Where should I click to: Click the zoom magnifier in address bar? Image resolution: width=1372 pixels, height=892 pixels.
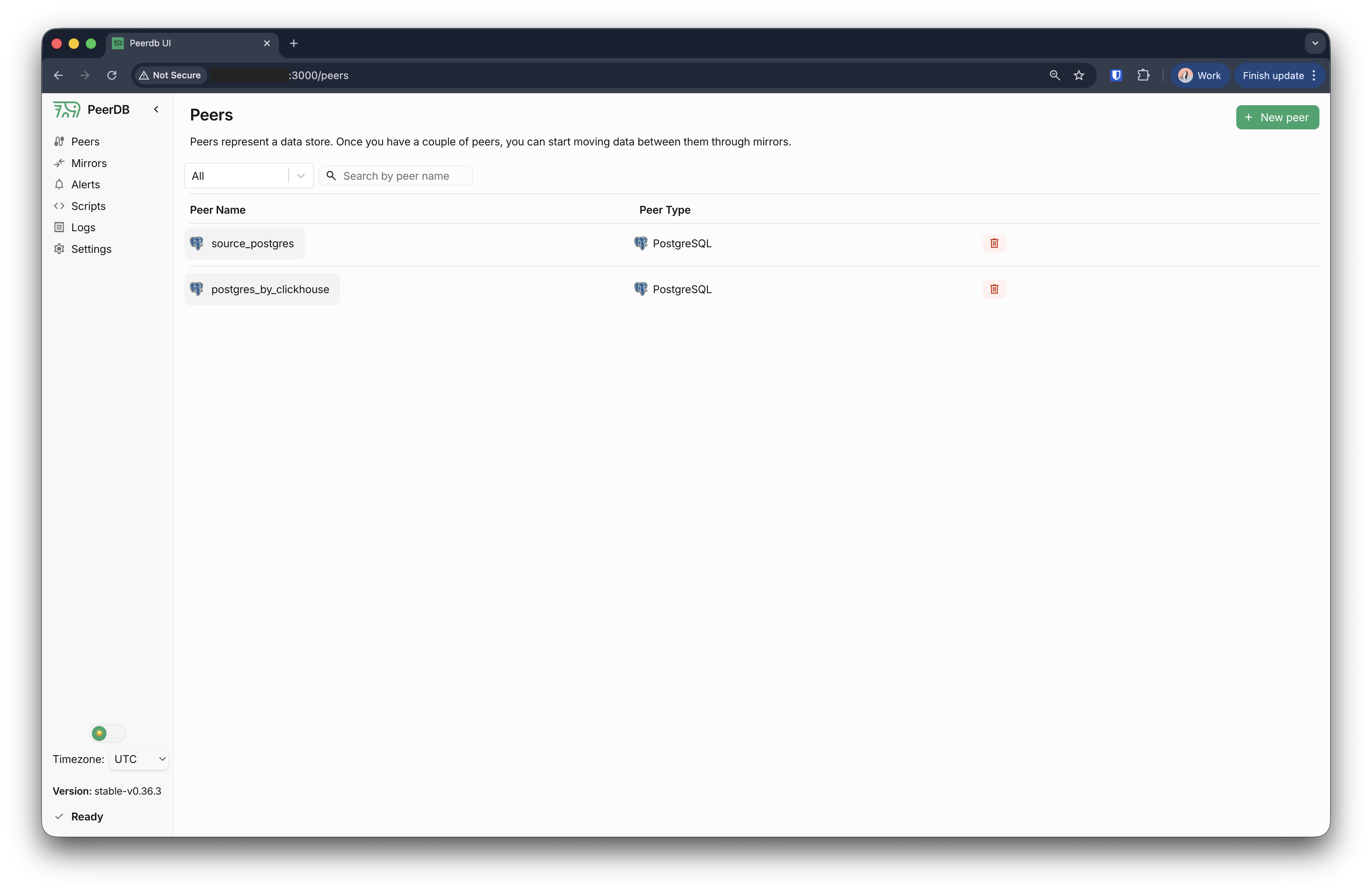click(x=1054, y=76)
